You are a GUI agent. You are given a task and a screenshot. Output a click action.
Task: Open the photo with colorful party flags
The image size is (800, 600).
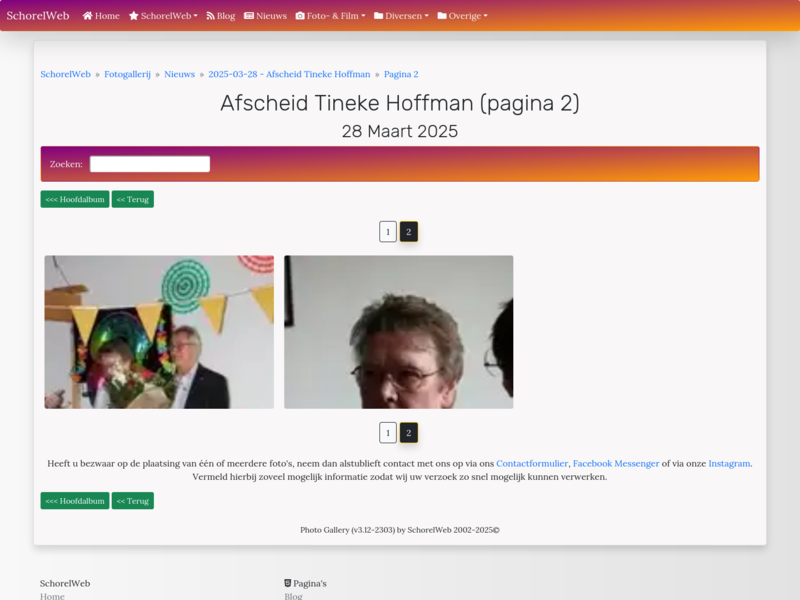pyautogui.click(x=159, y=332)
